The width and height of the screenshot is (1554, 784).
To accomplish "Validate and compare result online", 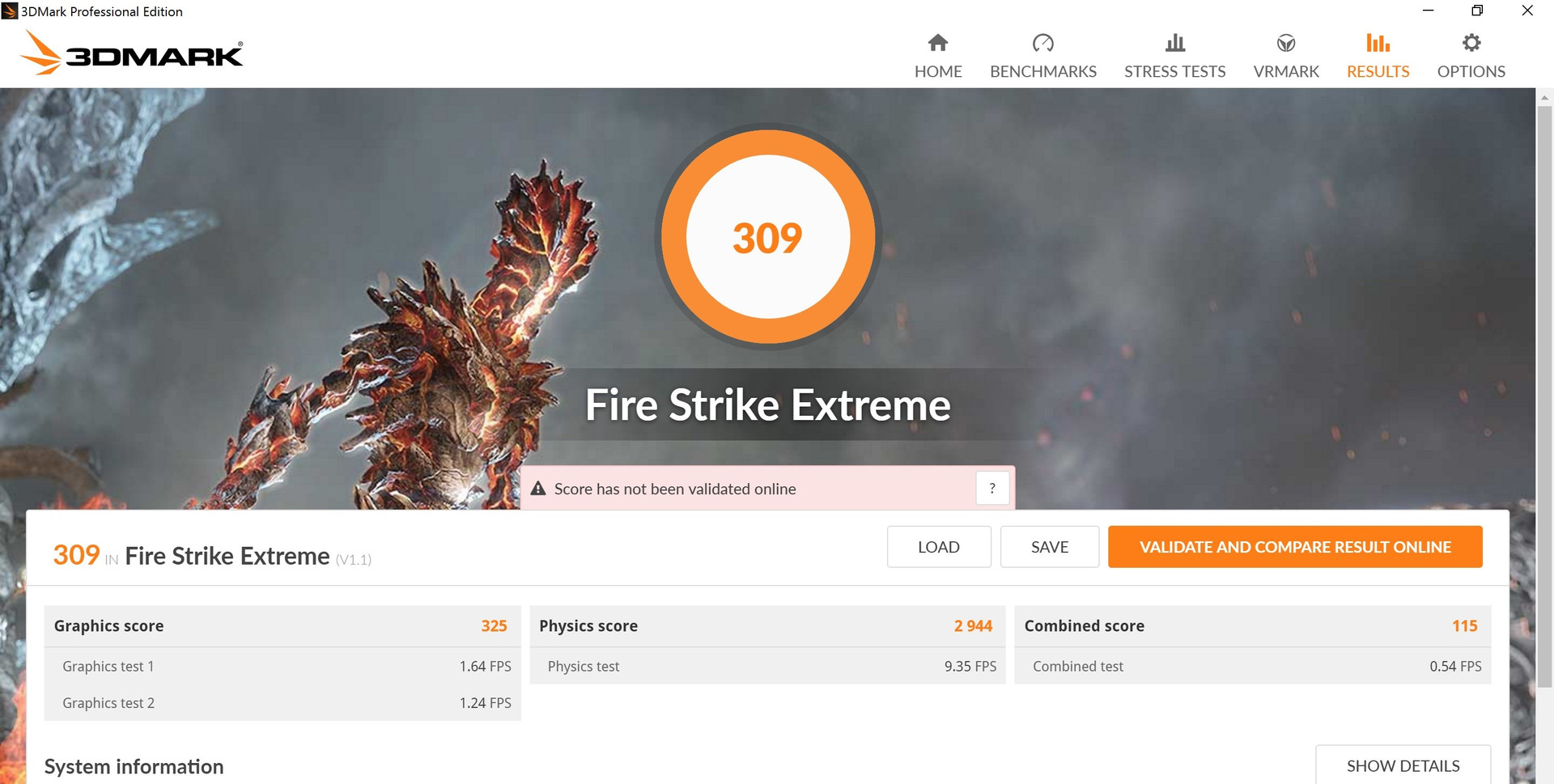I will (x=1295, y=547).
